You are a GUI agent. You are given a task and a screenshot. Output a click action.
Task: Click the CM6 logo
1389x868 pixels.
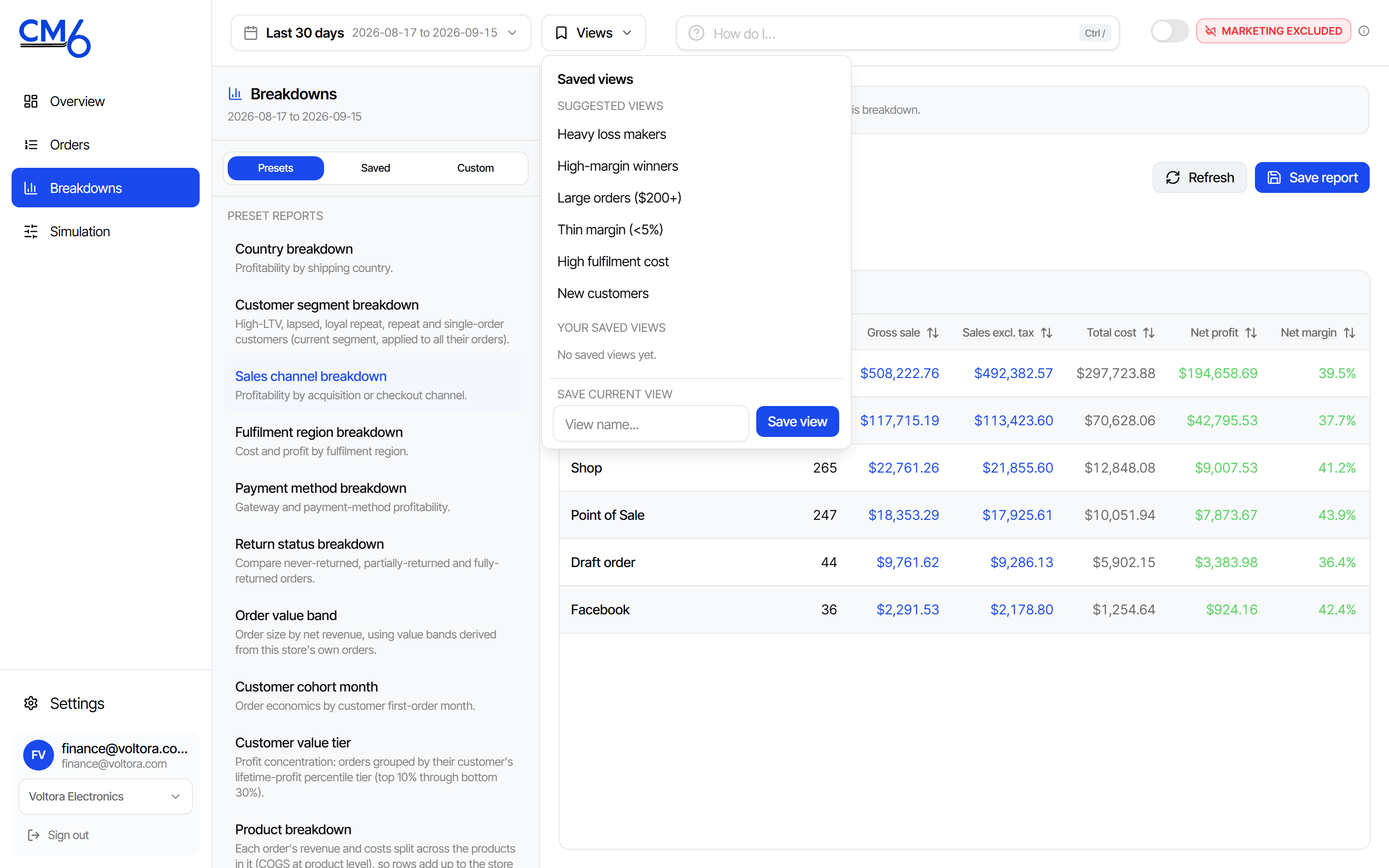(54, 38)
